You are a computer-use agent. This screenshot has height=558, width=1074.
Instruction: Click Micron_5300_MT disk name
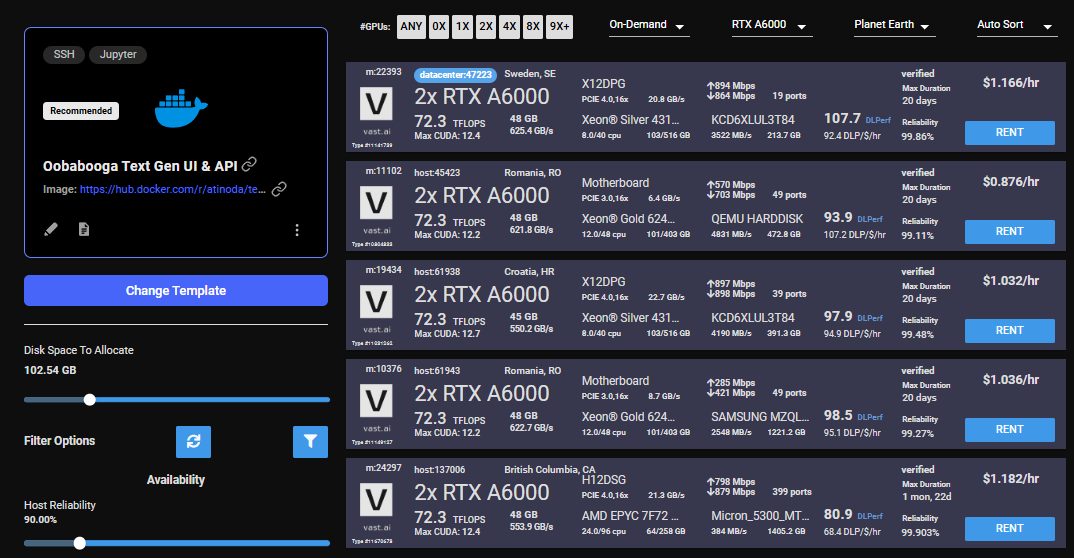pyautogui.click(x=760, y=516)
